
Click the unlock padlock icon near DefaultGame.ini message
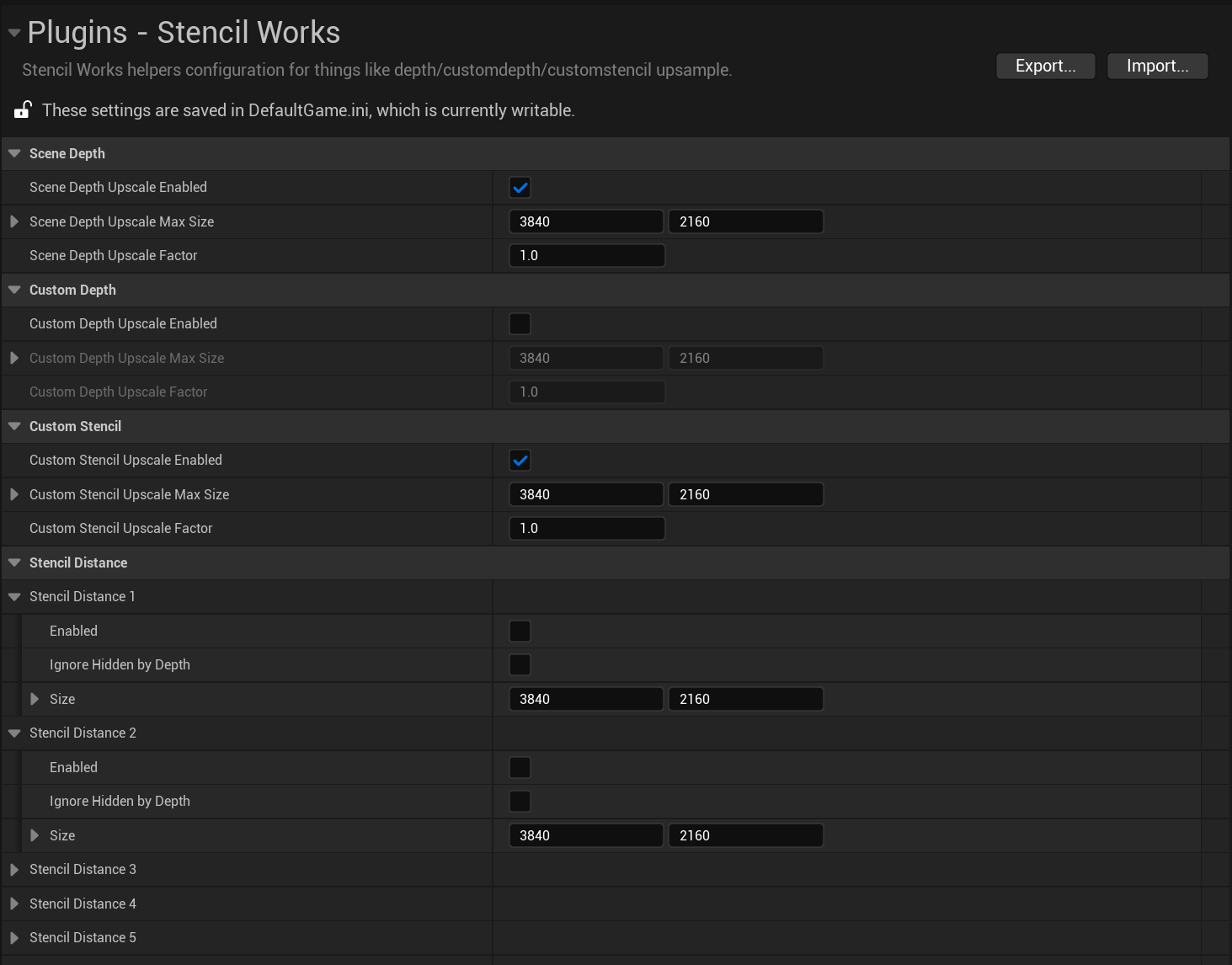(x=22, y=109)
